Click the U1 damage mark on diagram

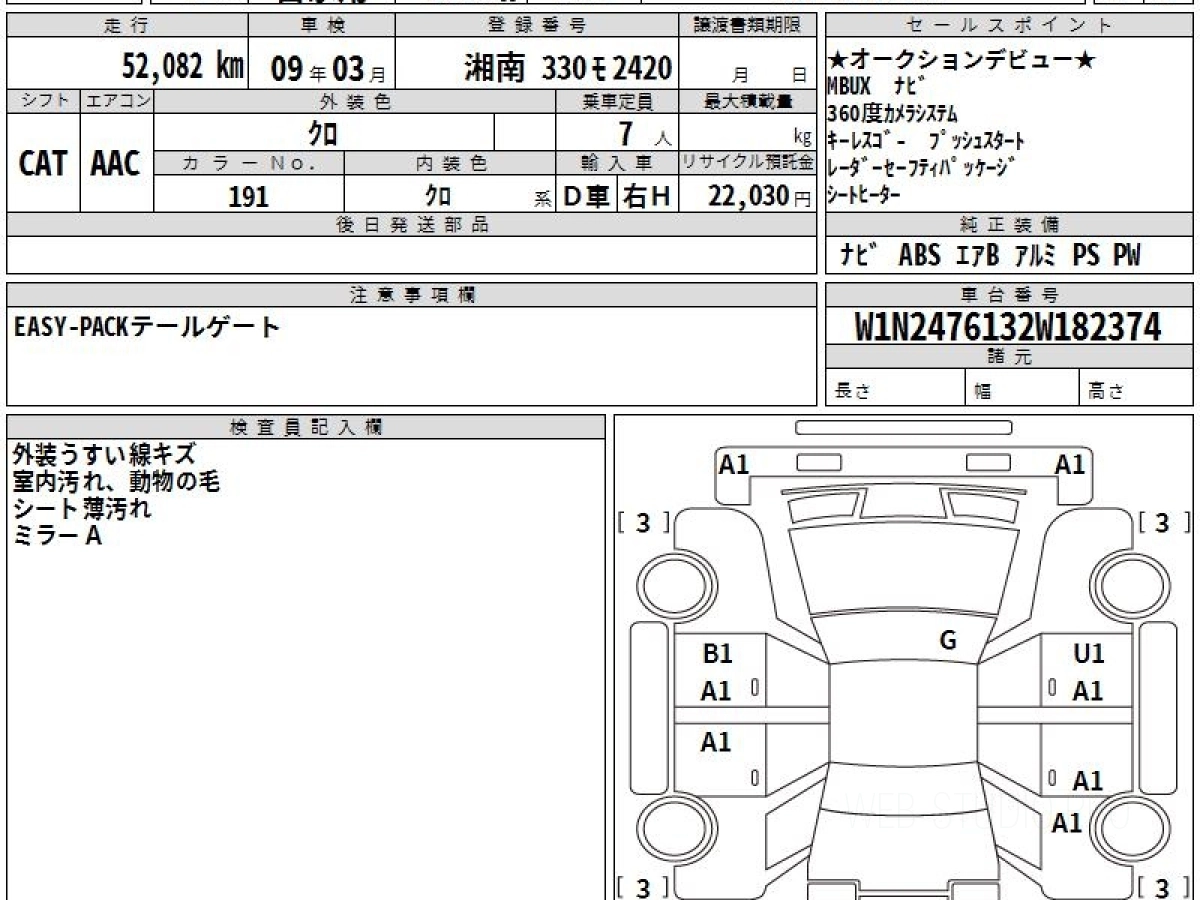[1088, 654]
